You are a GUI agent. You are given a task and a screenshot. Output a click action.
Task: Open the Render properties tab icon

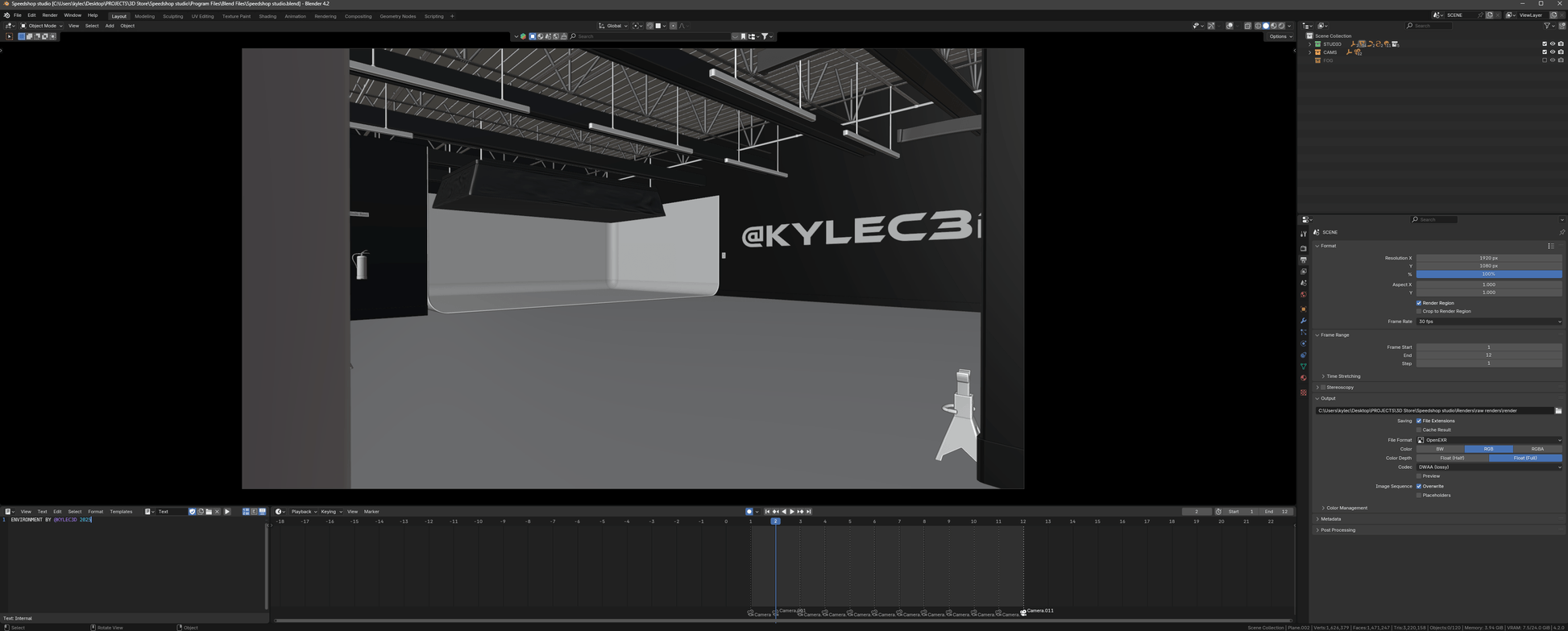[x=1303, y=248]
